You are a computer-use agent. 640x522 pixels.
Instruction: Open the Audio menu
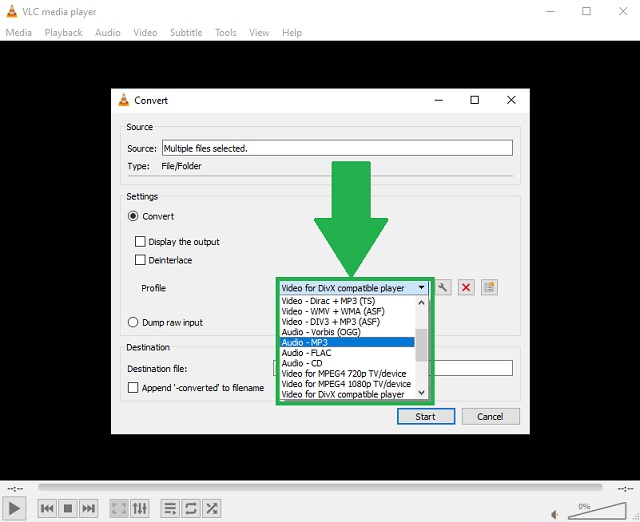(x=108, y=33)
